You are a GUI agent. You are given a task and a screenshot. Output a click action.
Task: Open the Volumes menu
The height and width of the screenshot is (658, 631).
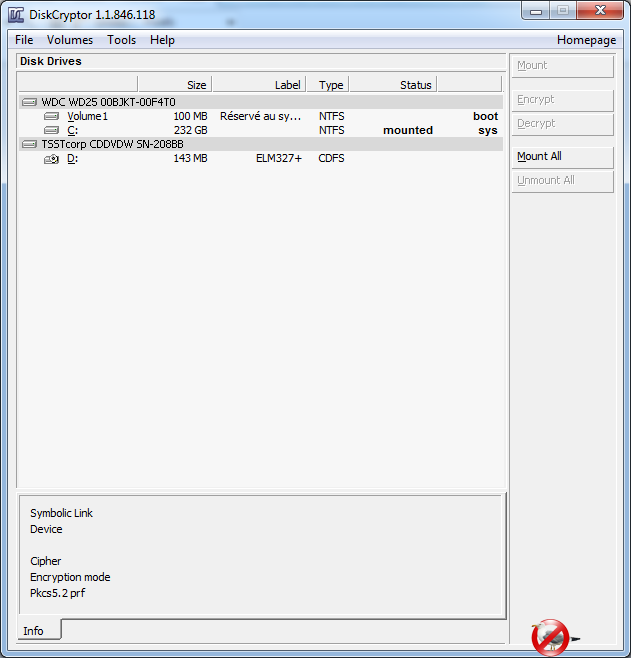pos(70,40)
